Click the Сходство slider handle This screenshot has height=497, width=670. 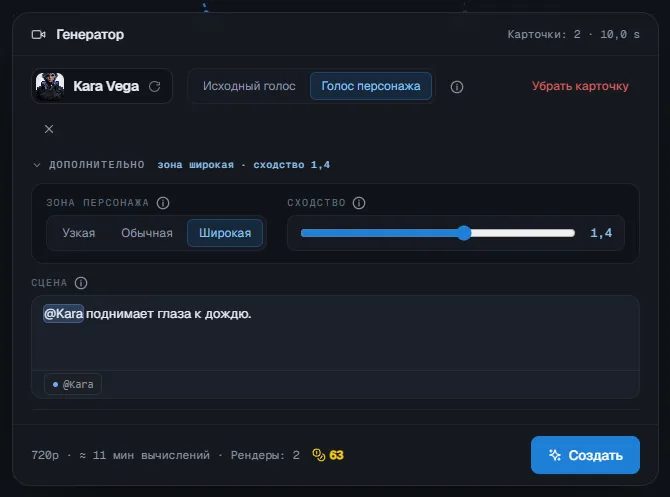coord(464,233)
